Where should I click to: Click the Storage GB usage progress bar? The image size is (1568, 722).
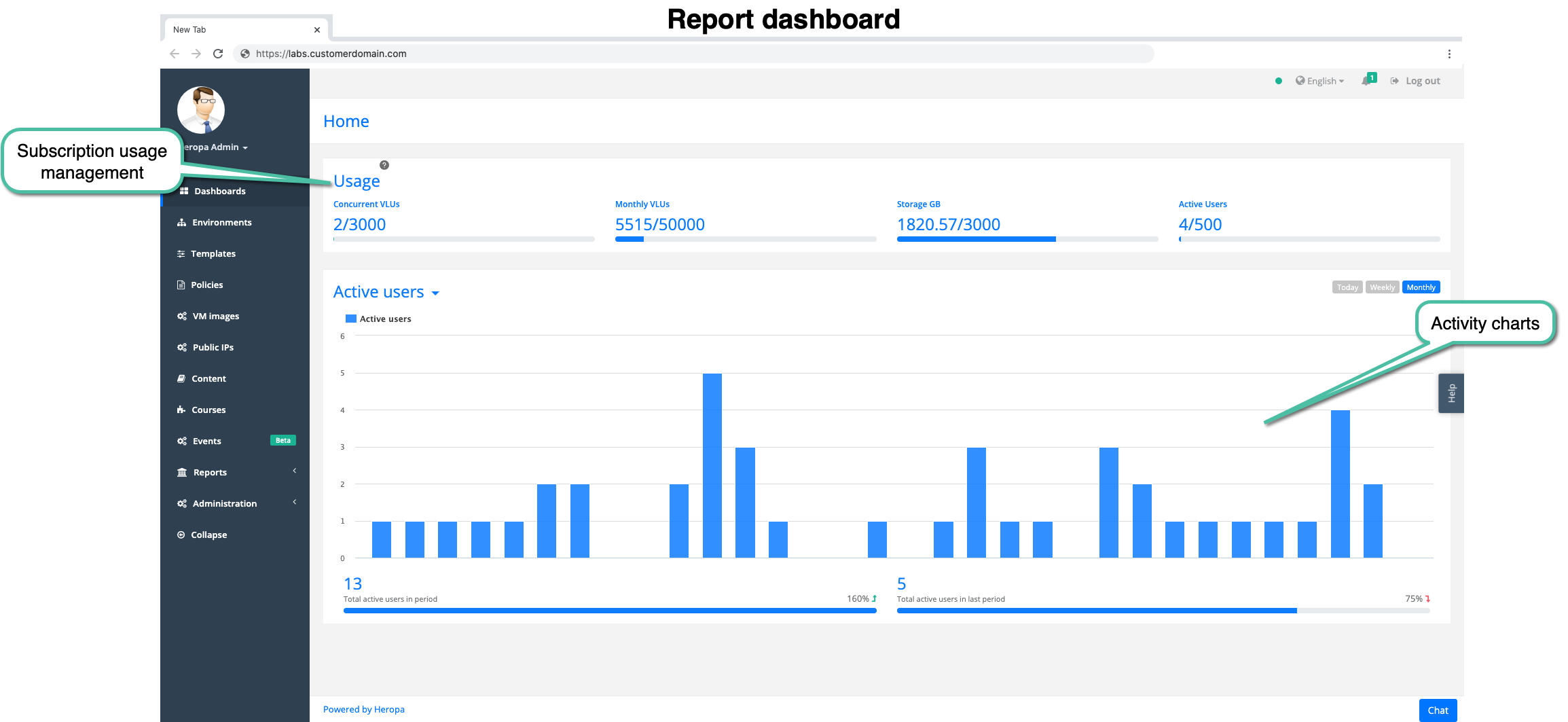(1027, 239)
